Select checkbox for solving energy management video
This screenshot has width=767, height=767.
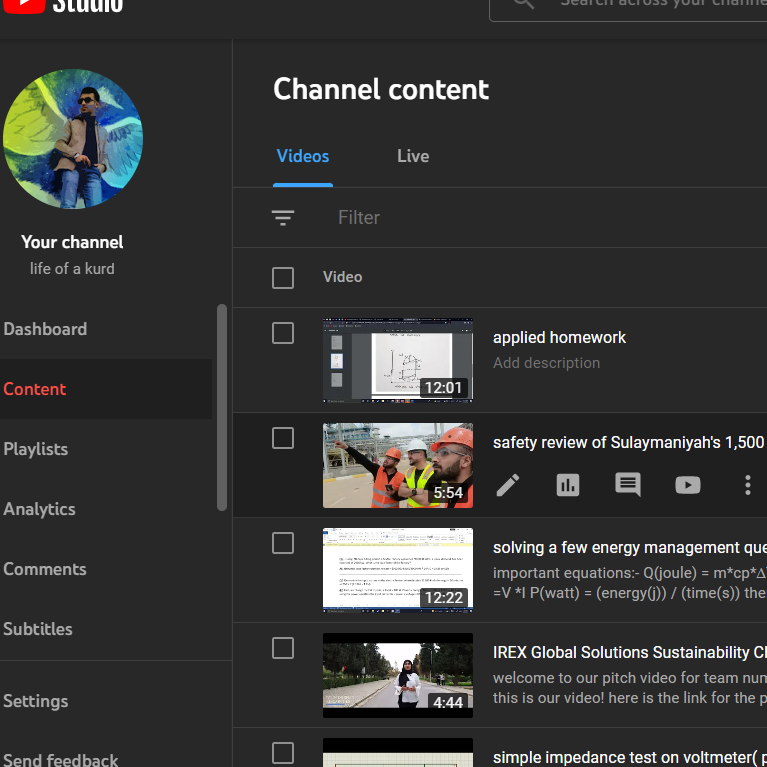pos(283,543)
